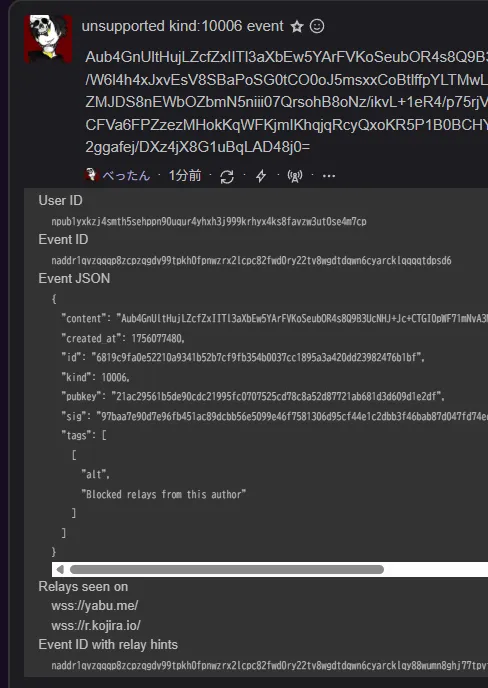Click the large skull avatar image
Image resolution: width=488 pixels, height=688 pixels.
tap(48, 39)
